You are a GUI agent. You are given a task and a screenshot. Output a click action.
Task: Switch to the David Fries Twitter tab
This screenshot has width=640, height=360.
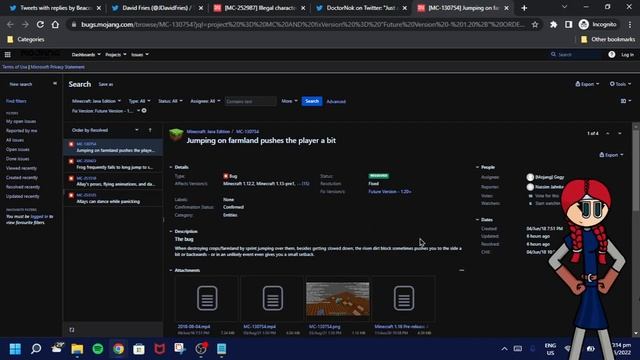click(x=157, y=8)
